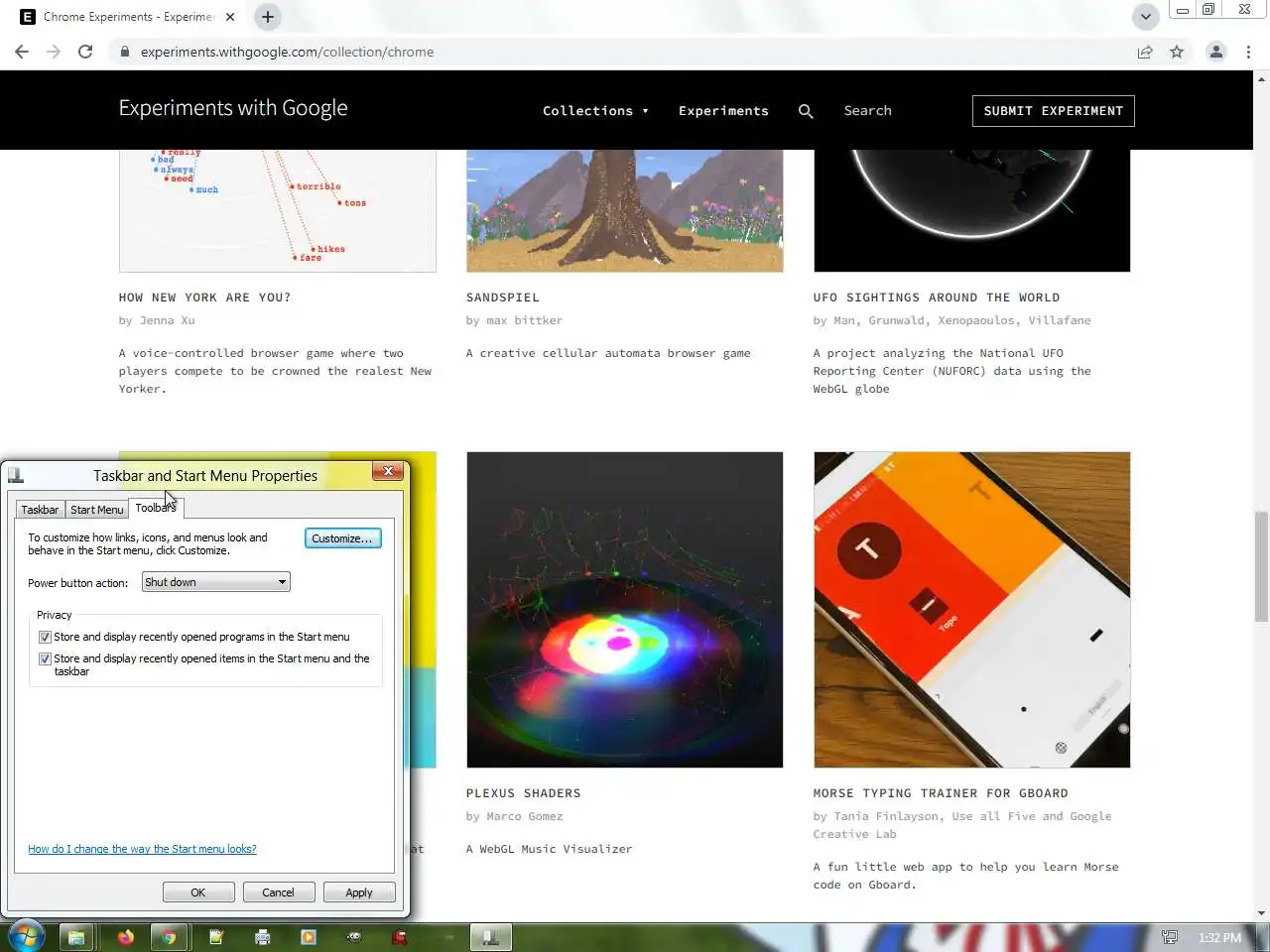Image resolution: width=1270 pixels, height=952 pixels.
Task: Bookmark this page with the star icon
Action: point(1177,52)
